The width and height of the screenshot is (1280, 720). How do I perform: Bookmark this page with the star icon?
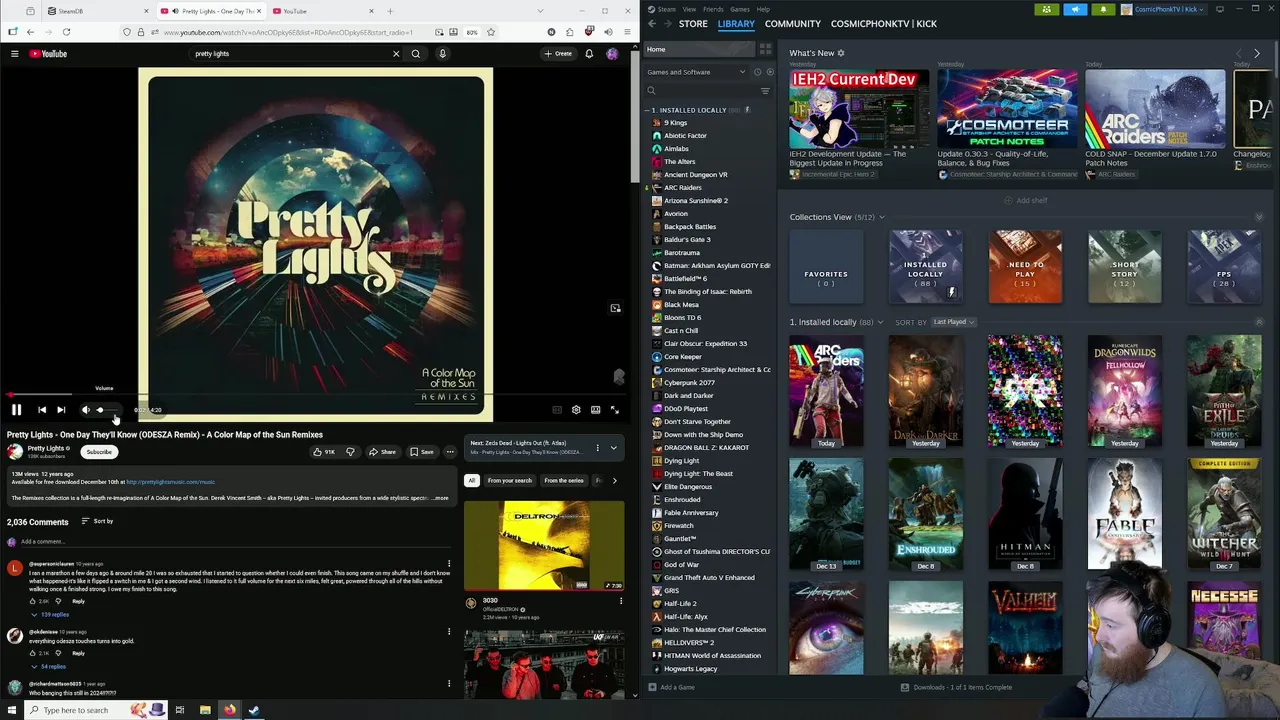[490, 32]
